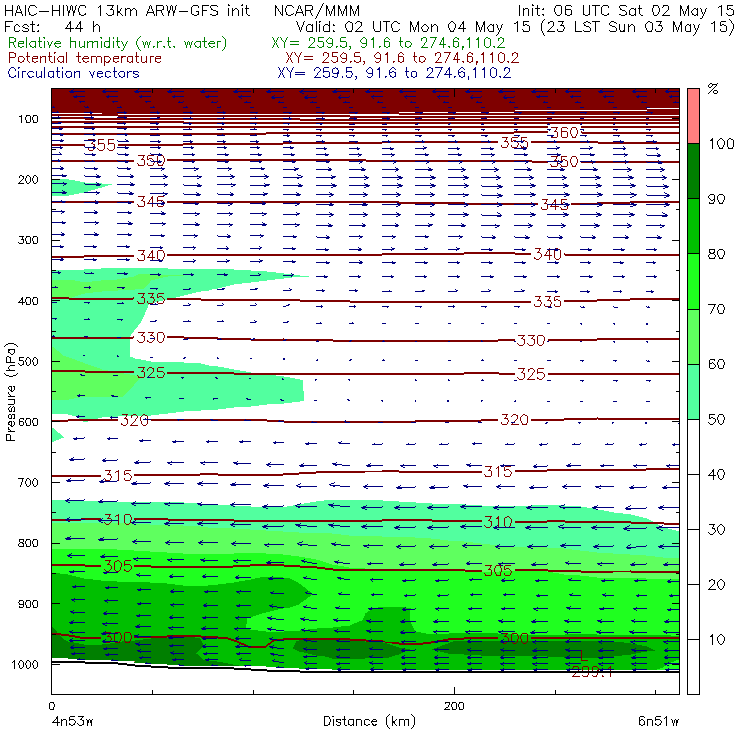The width and height of the screenshot is (740, 740).
Task: Click the pressure axis '800' tick label
Action: coord(28,543)
